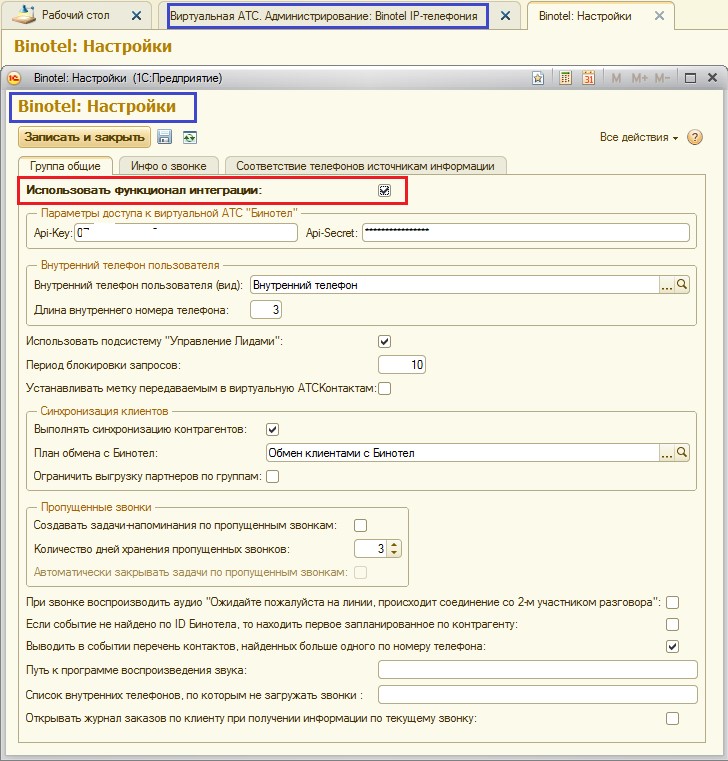Image resolution: width=728 pixels, height=761 pixels.
Task: Click the M+ memory button in title bar
Action: tap(639, 78)
